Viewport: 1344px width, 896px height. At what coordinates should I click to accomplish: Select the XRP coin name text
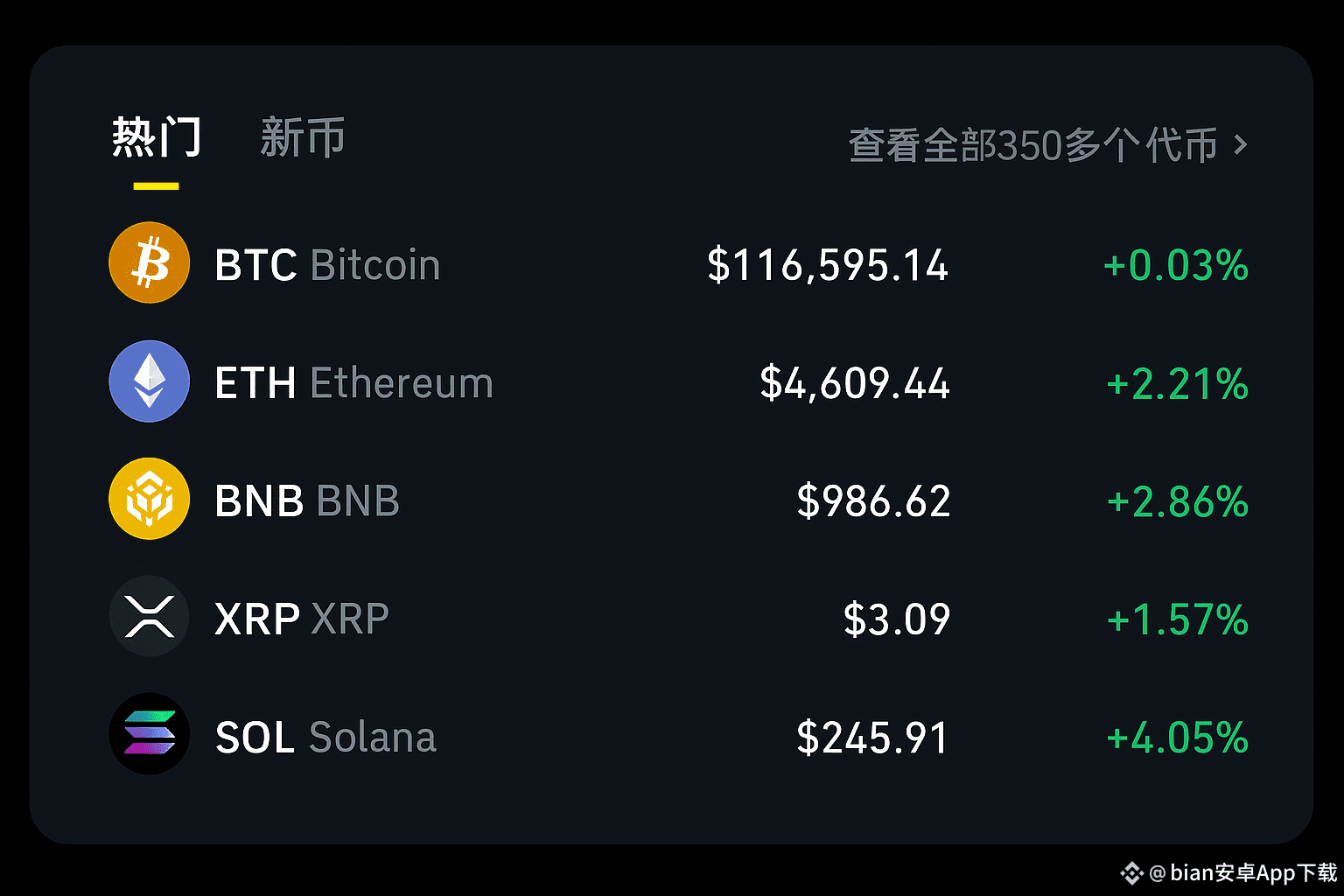tap(302, 619)
